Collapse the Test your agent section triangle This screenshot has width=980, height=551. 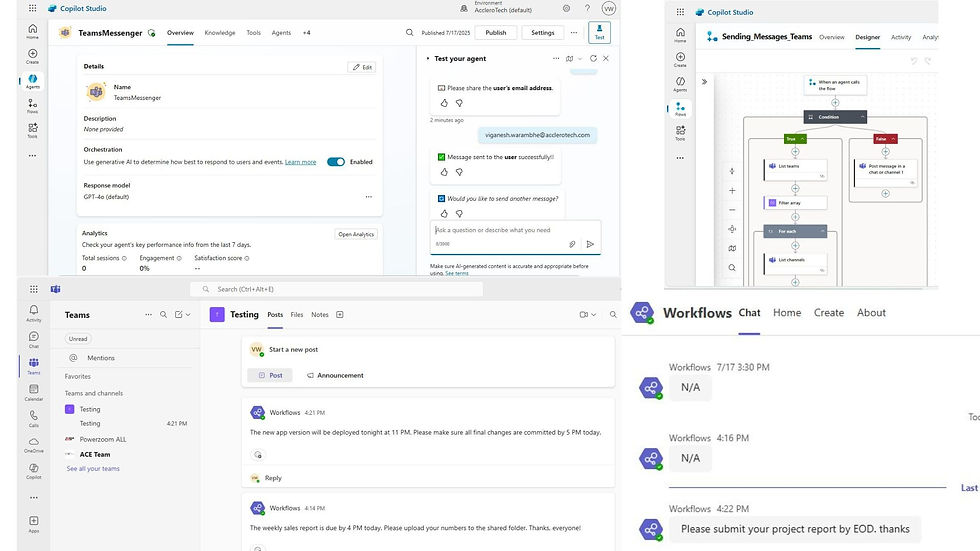tap(428, 59)
